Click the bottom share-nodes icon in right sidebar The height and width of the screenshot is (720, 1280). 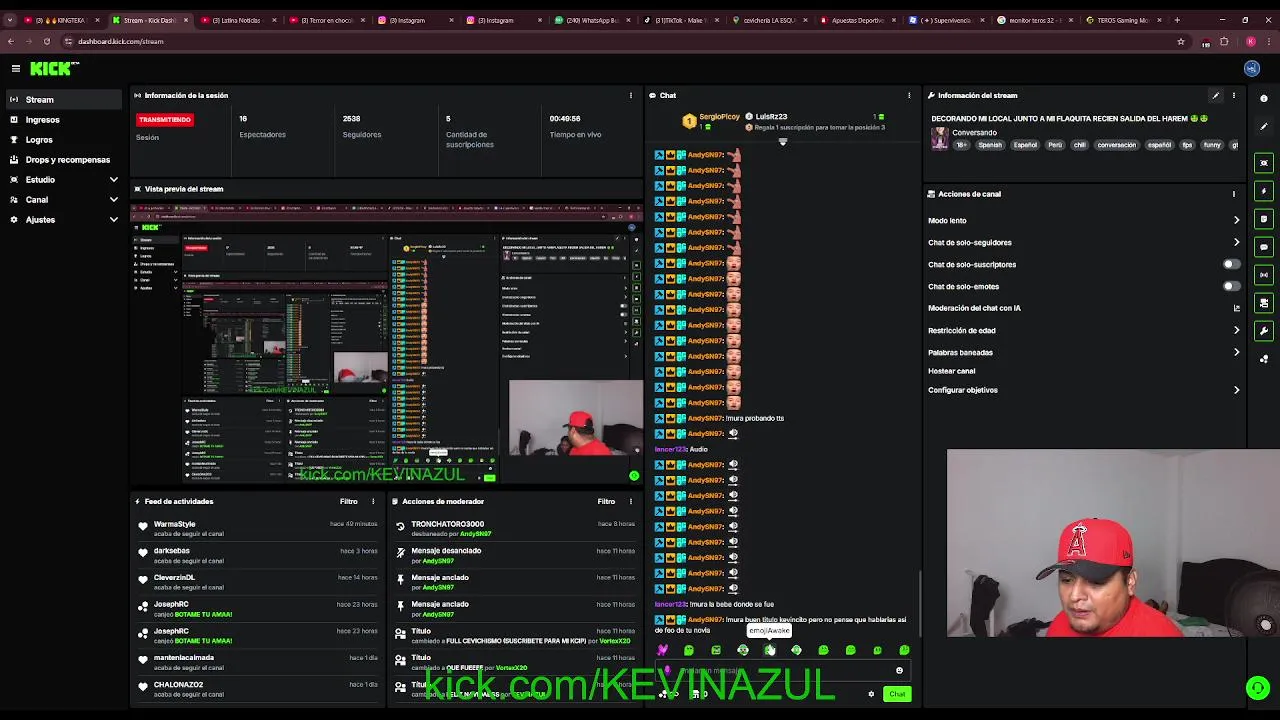click(x=1264, y=359)
